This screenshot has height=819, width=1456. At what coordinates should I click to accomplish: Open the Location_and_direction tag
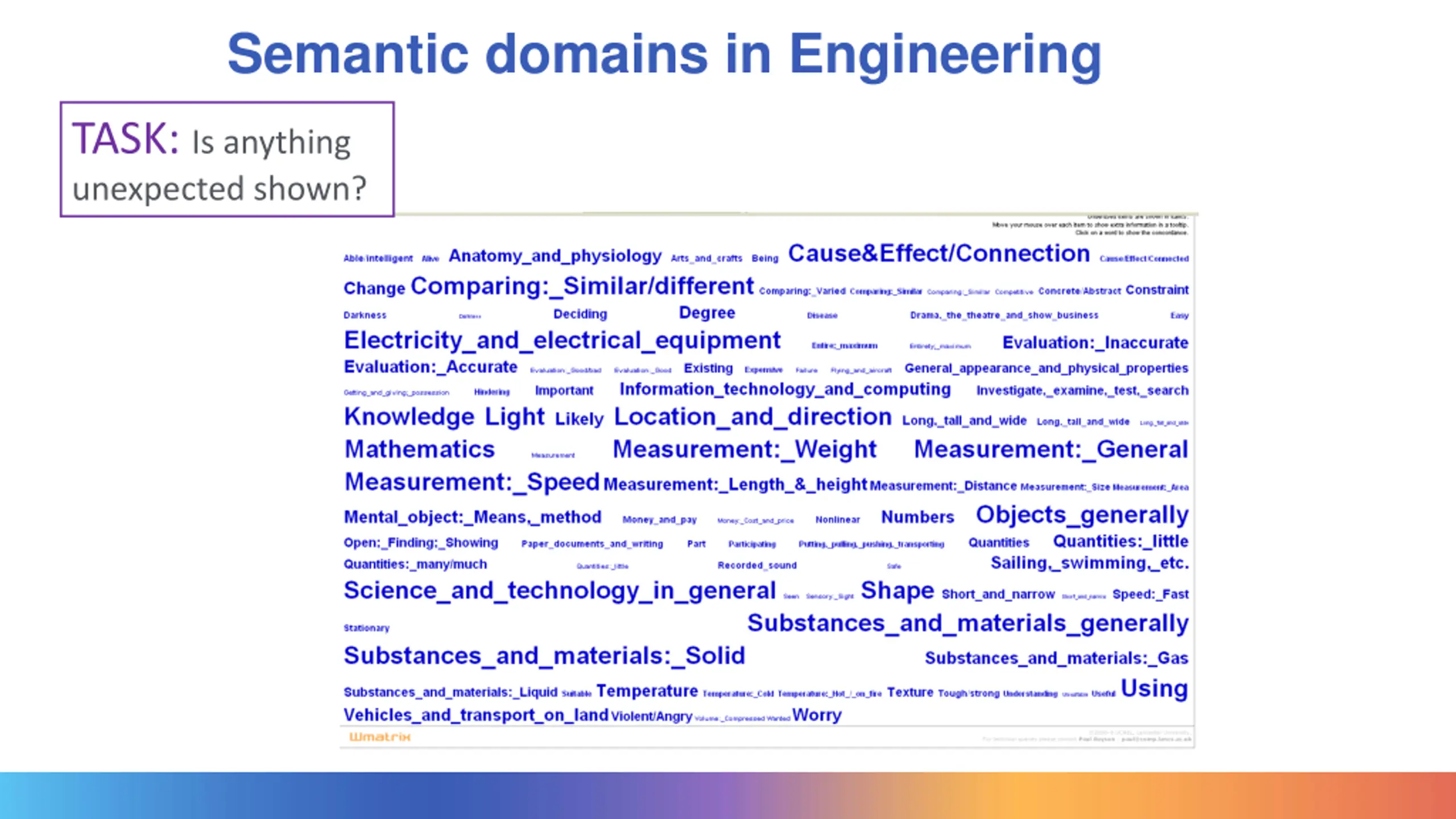(752, 417)
